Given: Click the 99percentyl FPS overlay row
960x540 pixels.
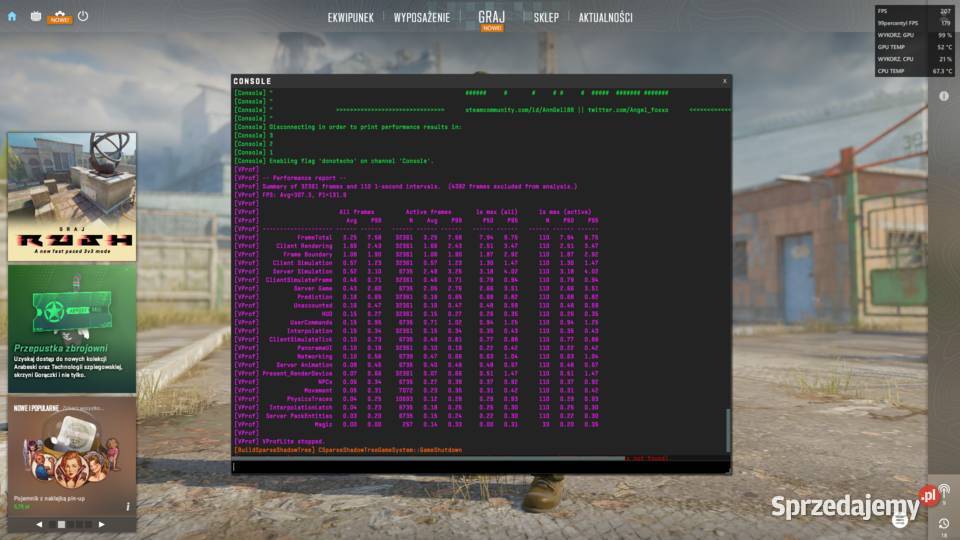Looking at the screenshot, I should pyautogui.click(x=915, y=23).
